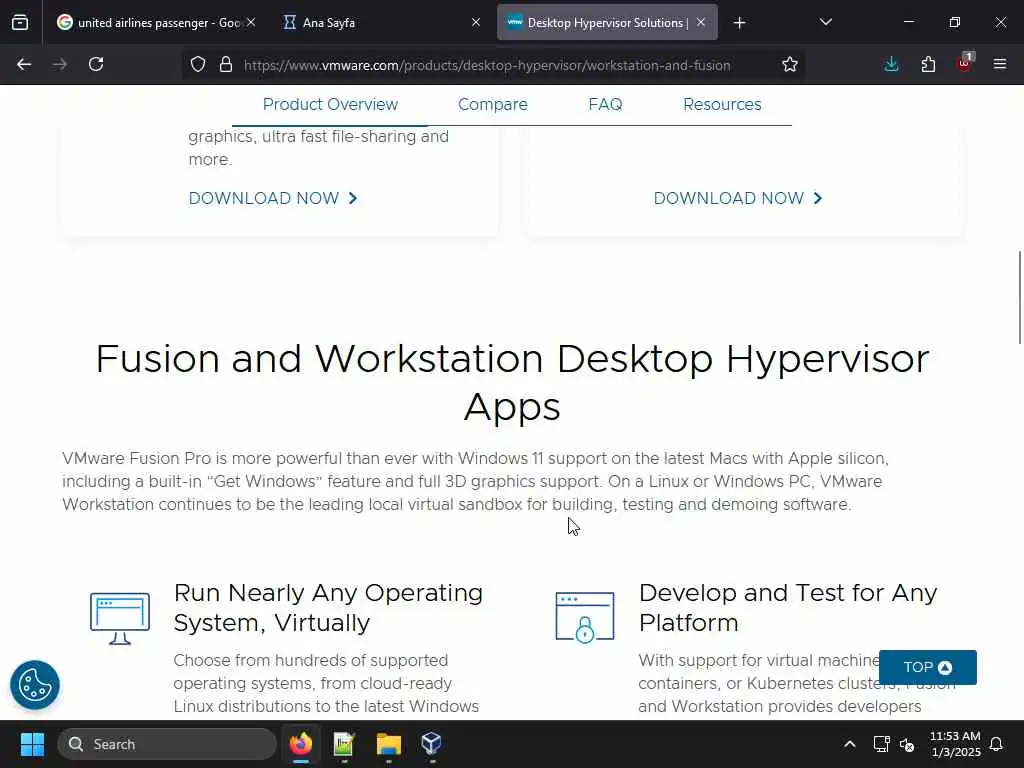Click the taskbar Search box
This screenshot has height=768, width=1024.
pyautogui.click(x=167, y=744)
